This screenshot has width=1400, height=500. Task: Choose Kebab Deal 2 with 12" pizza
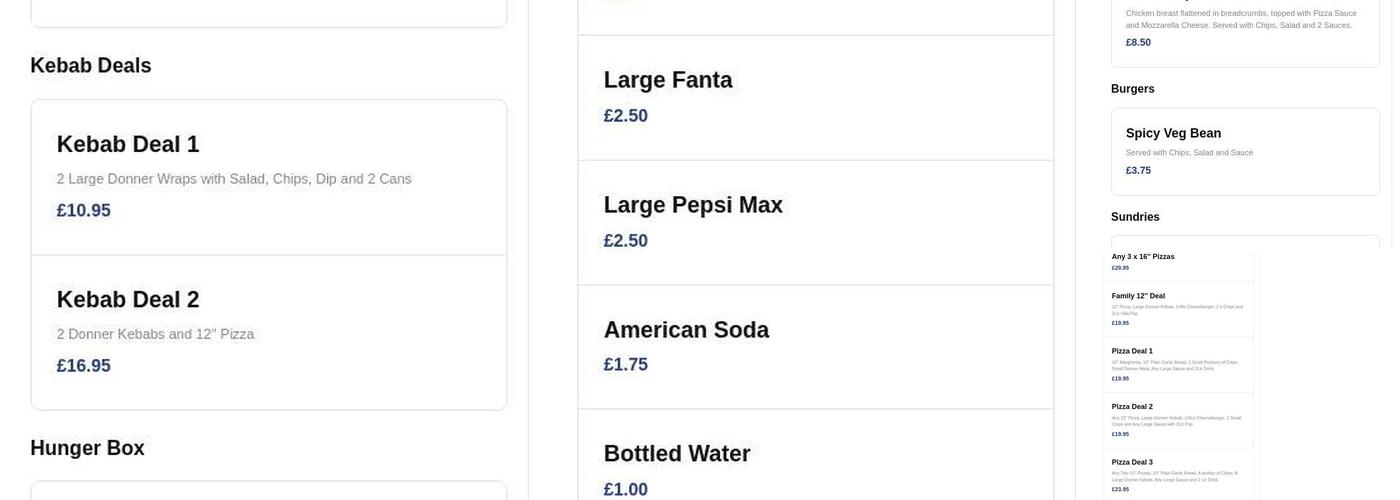(268, 332)
